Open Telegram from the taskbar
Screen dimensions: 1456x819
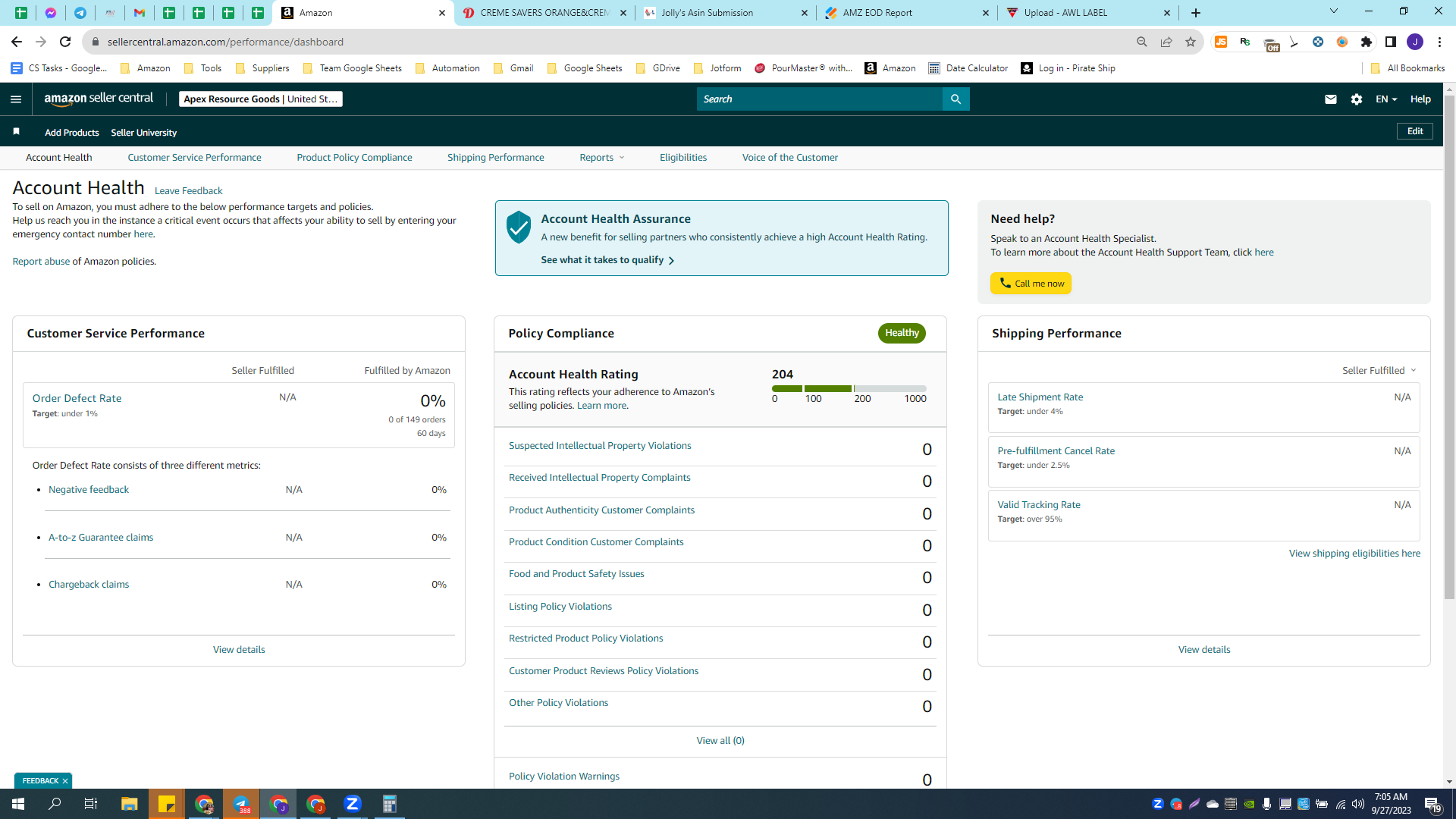tap(241, 804)
